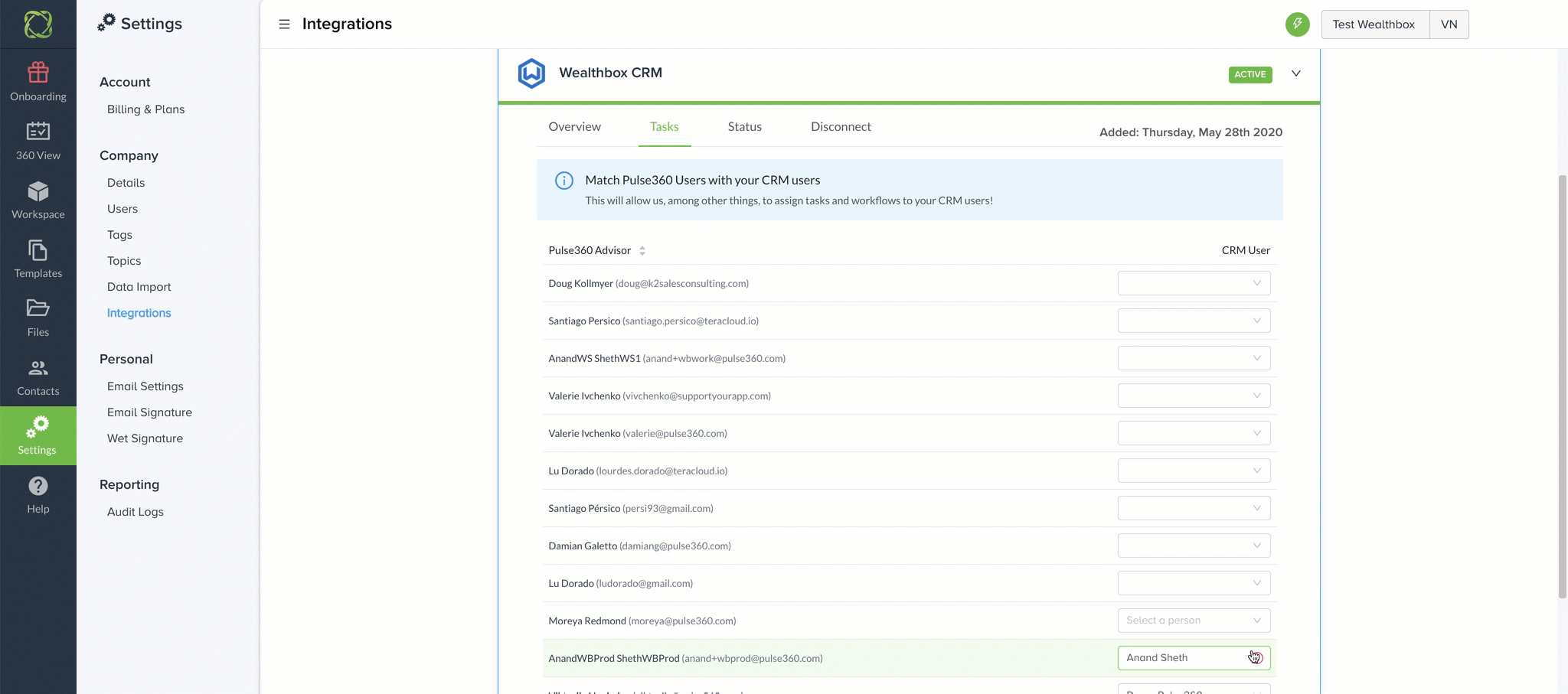This screenshot has width=1568, height=694.
Task: Click the info icon in the banner
Action: (x=564, y=181)
